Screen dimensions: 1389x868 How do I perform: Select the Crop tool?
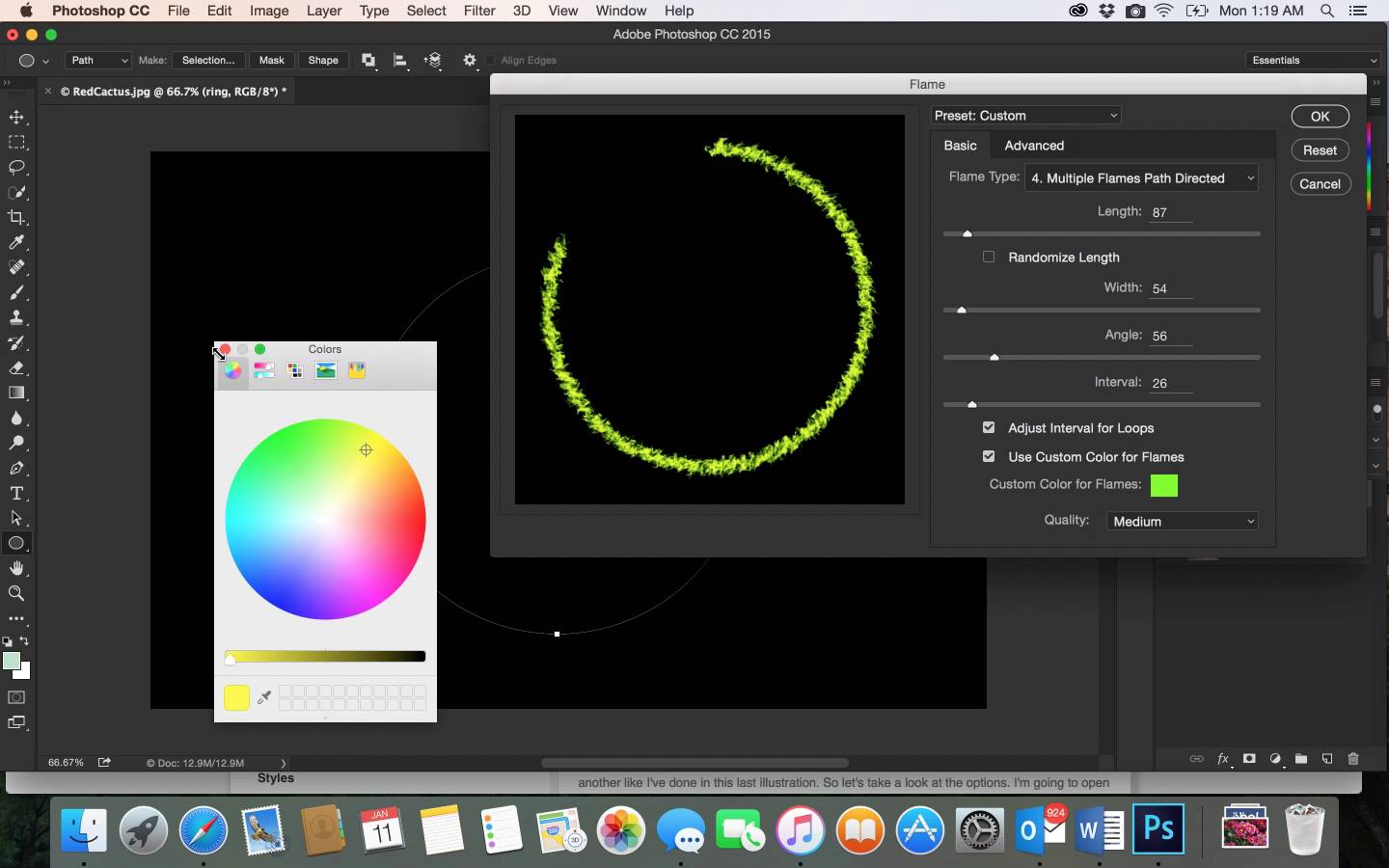coord(16,218)
